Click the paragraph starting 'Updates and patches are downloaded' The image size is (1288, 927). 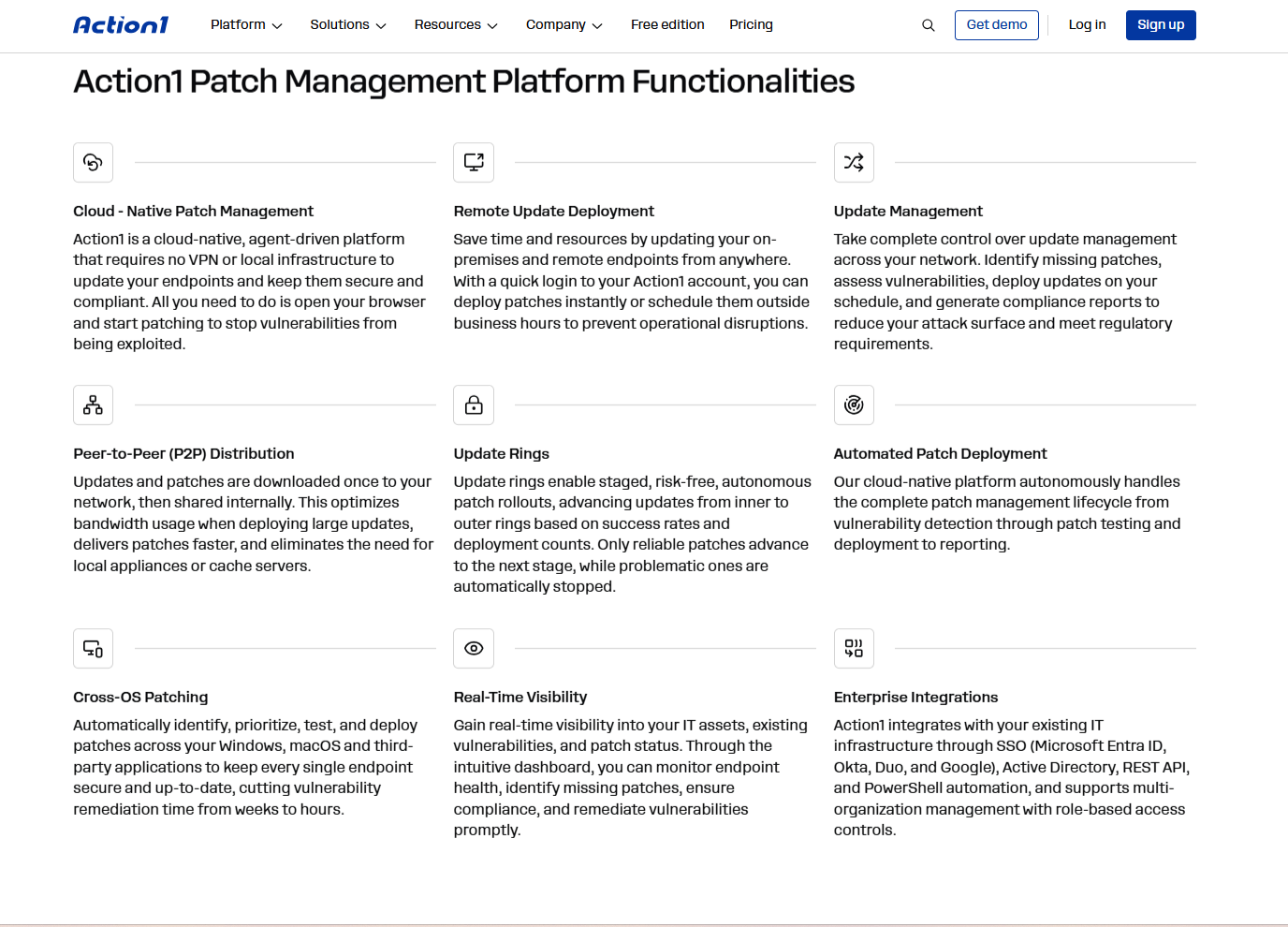pyautogui.click(x=254, y=524)
